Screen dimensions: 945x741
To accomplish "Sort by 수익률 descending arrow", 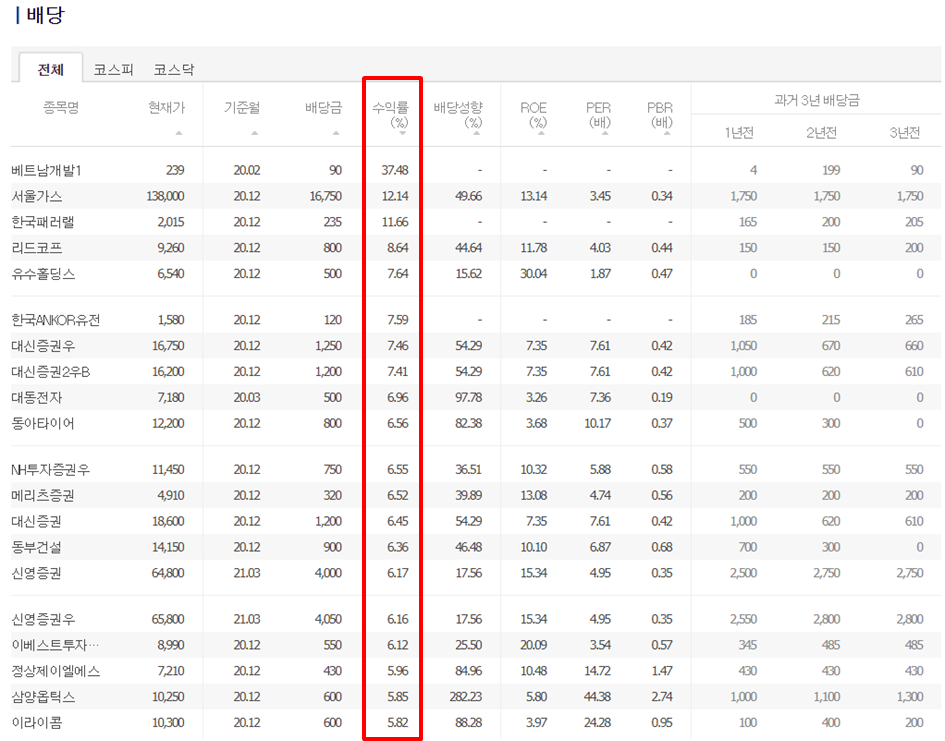I will [x=402, y=133].
